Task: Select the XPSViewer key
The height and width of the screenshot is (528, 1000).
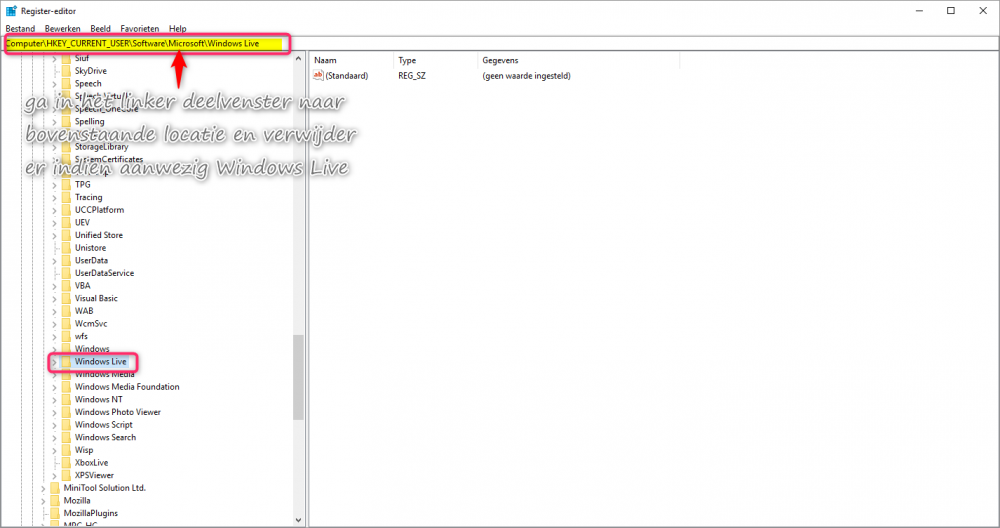Action: point(94,476)
